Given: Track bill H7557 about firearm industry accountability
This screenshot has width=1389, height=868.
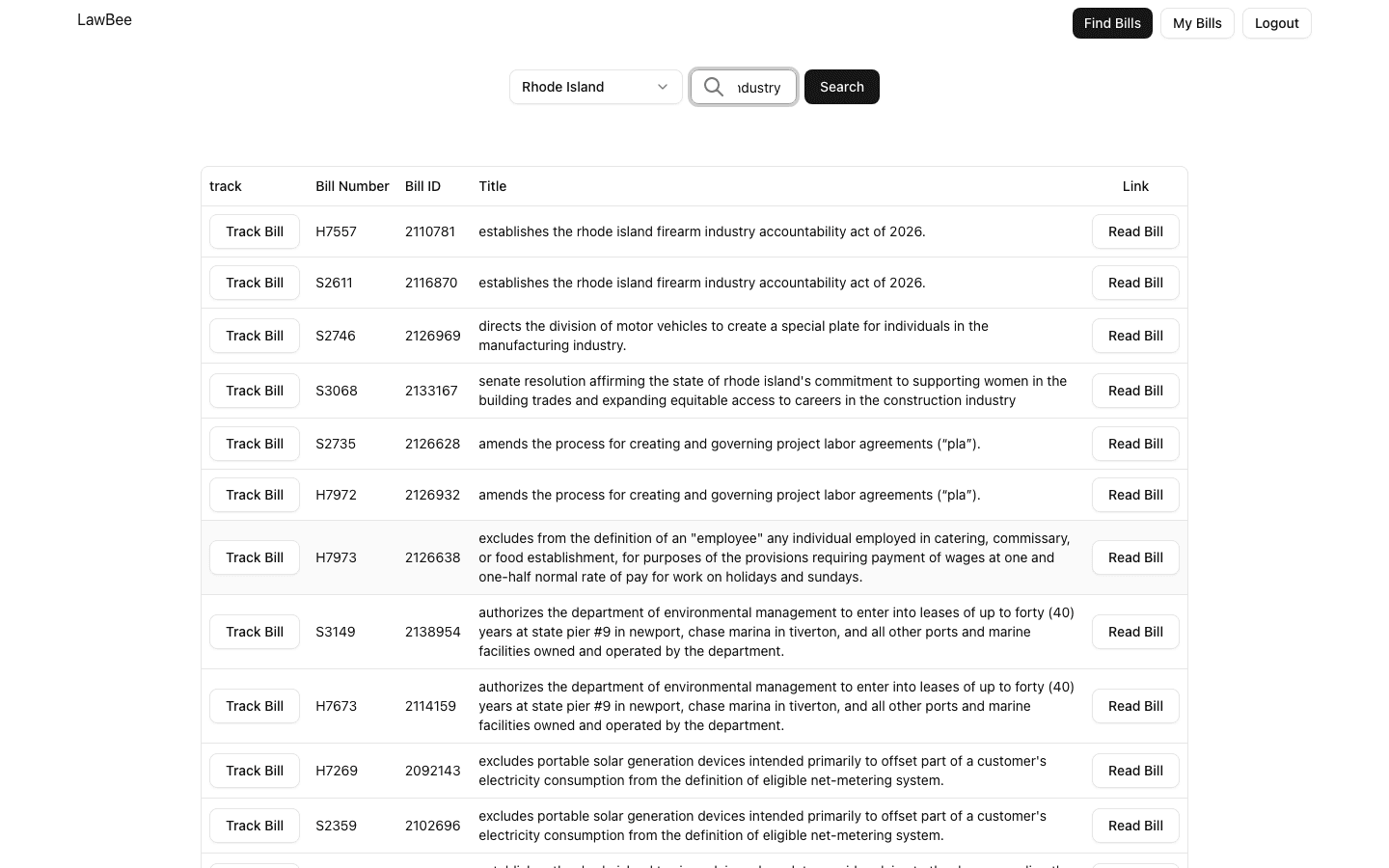Looking at the screenshot, I should click(254, 231).
